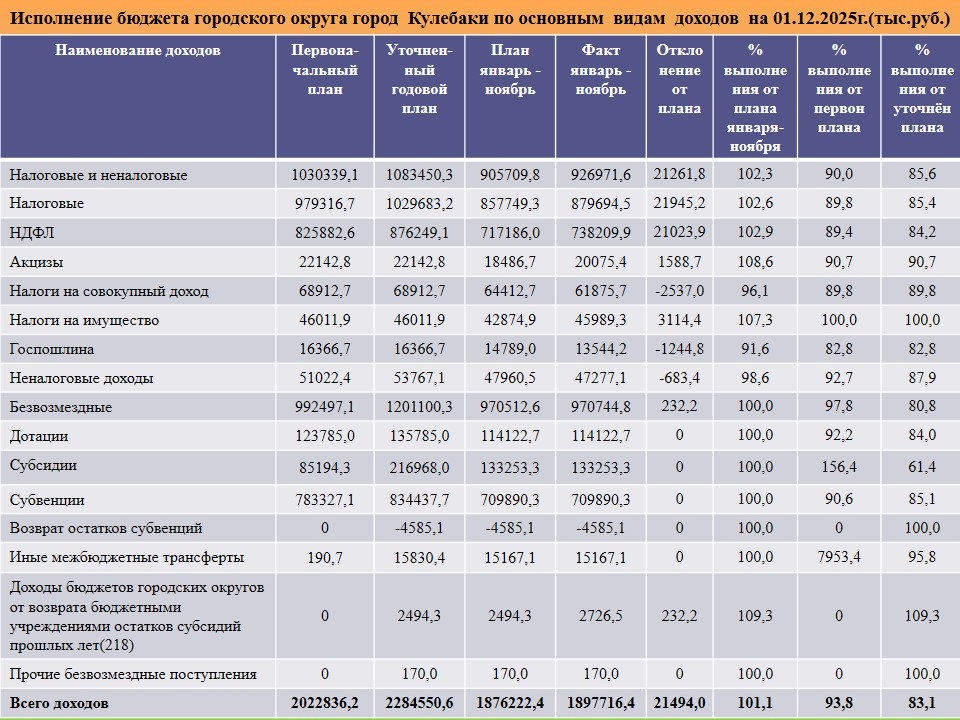This screenshot has width=960, height=720.
Task: Click the 'Дотации' row label
Action: point(39,437)
